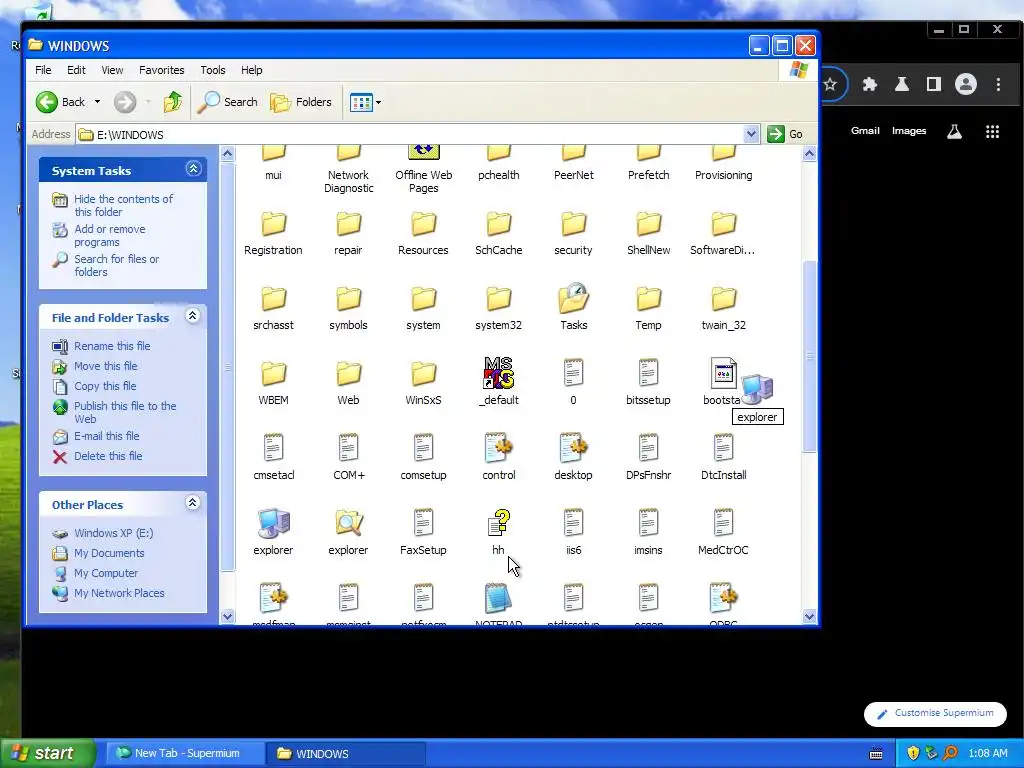The image size is (1024, 768).
Task: Switch to New Tab - Supermium taskbar button
Action: pos(185,754)
